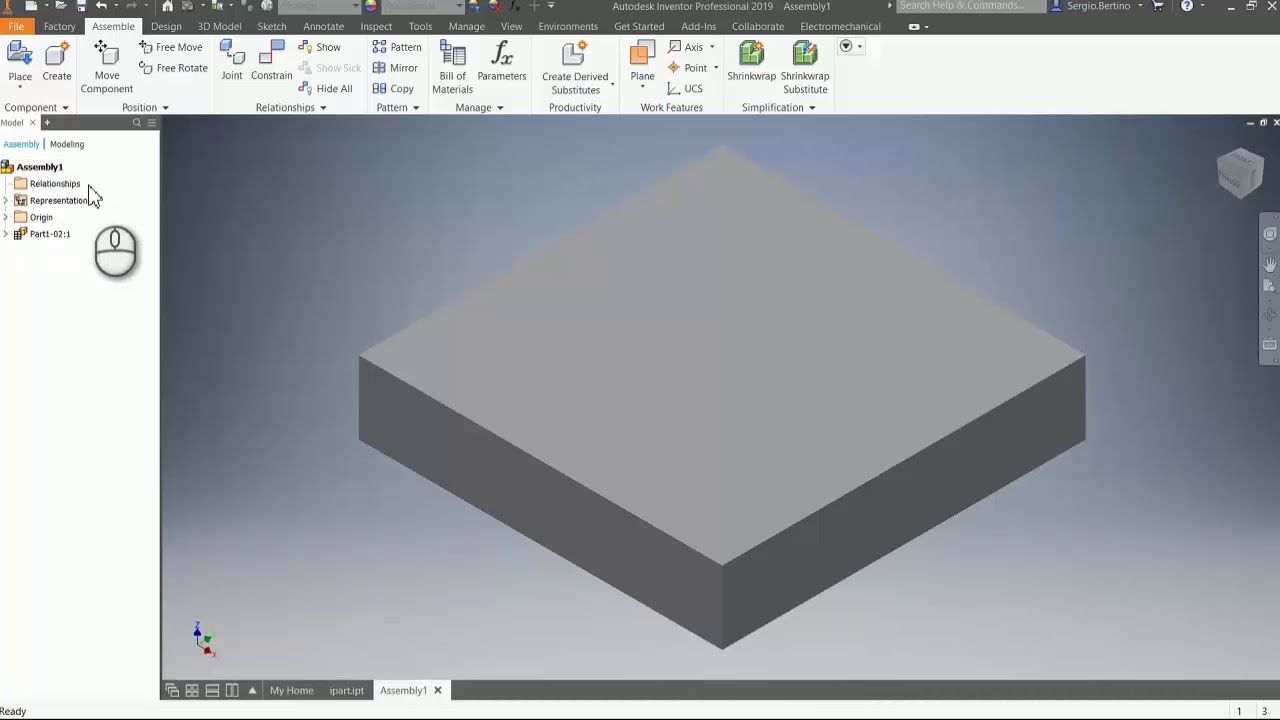The image size is (1280, 720).
Task: Click the Home icon in quick access toolbar
Action: [x=167, y=6]
